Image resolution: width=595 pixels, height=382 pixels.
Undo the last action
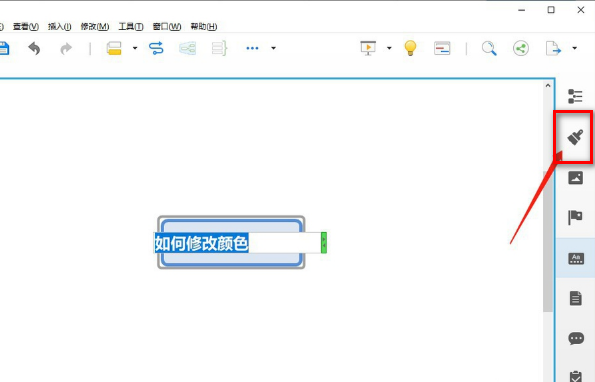click(34, 49)
